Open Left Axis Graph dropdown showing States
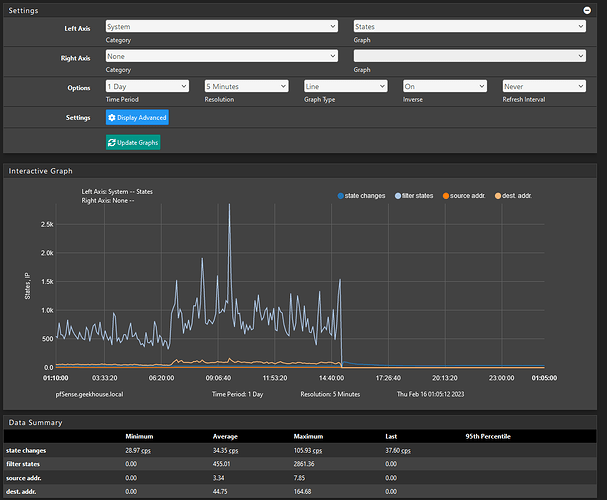 click(469, 27)
